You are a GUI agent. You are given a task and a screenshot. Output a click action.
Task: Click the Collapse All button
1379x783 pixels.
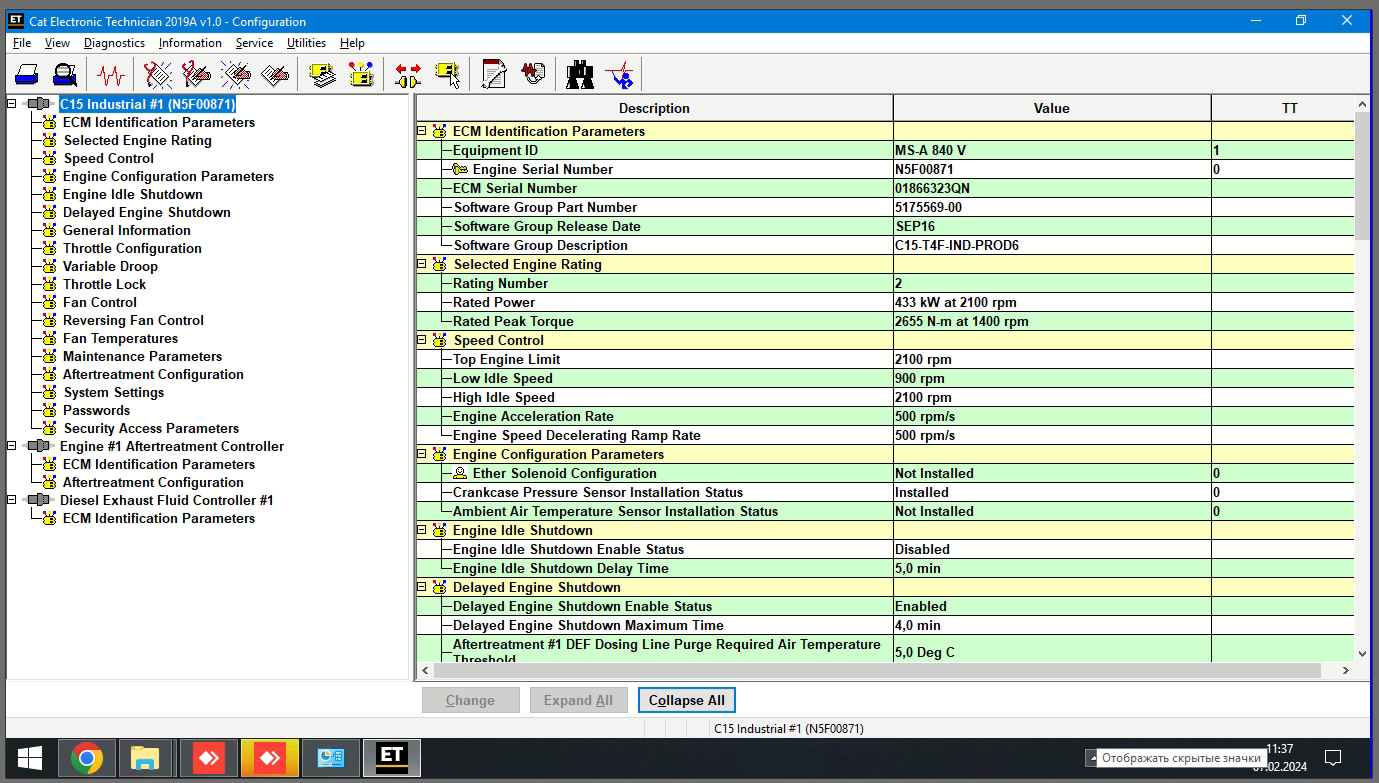687,700
